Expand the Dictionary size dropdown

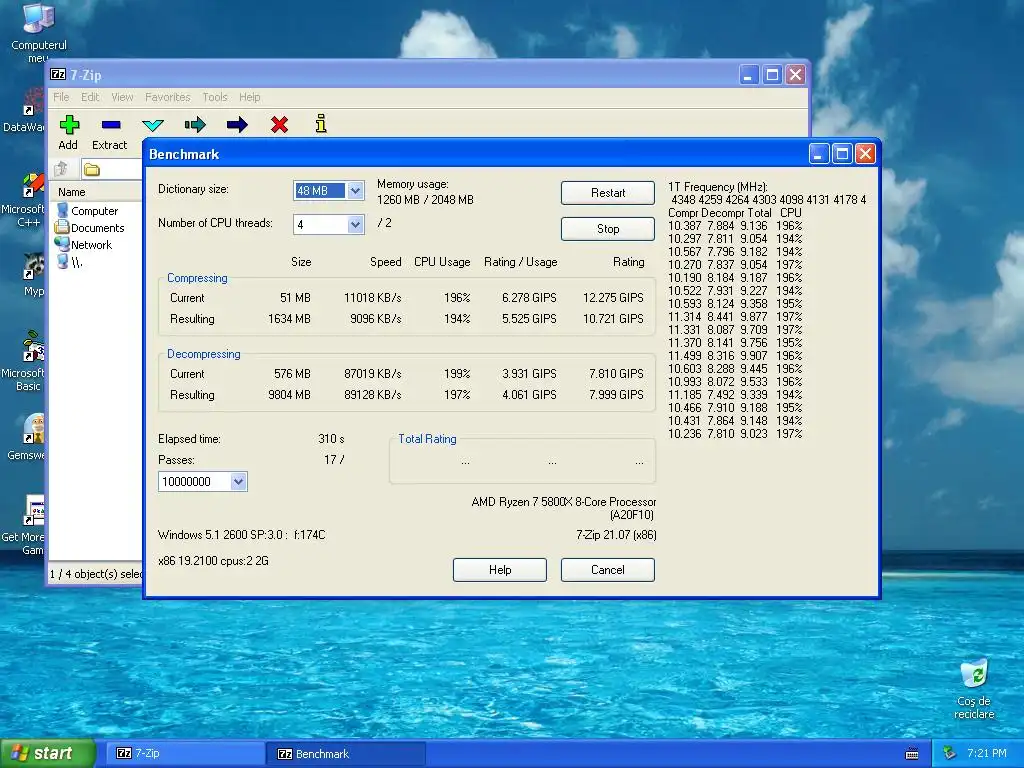coord(355,191)
